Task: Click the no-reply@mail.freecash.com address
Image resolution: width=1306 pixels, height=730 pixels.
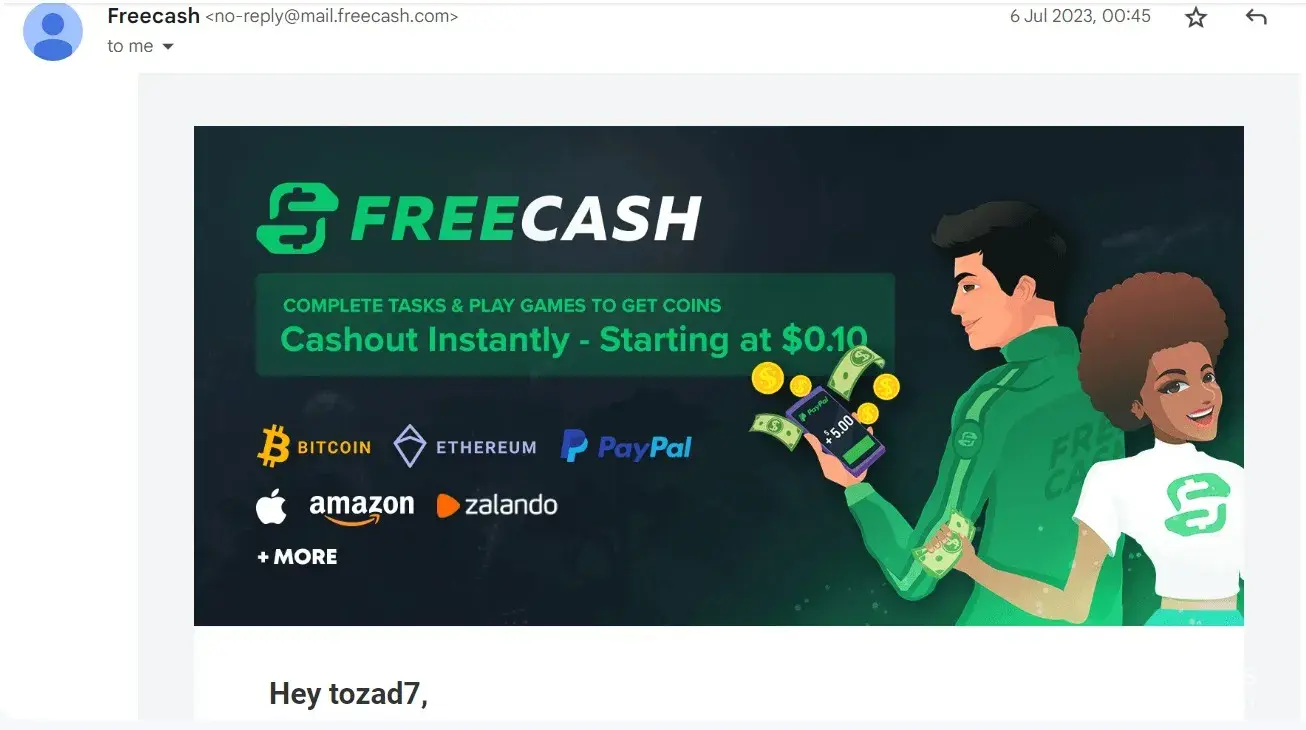Action: pyautogui.click(x=331, y=17)
